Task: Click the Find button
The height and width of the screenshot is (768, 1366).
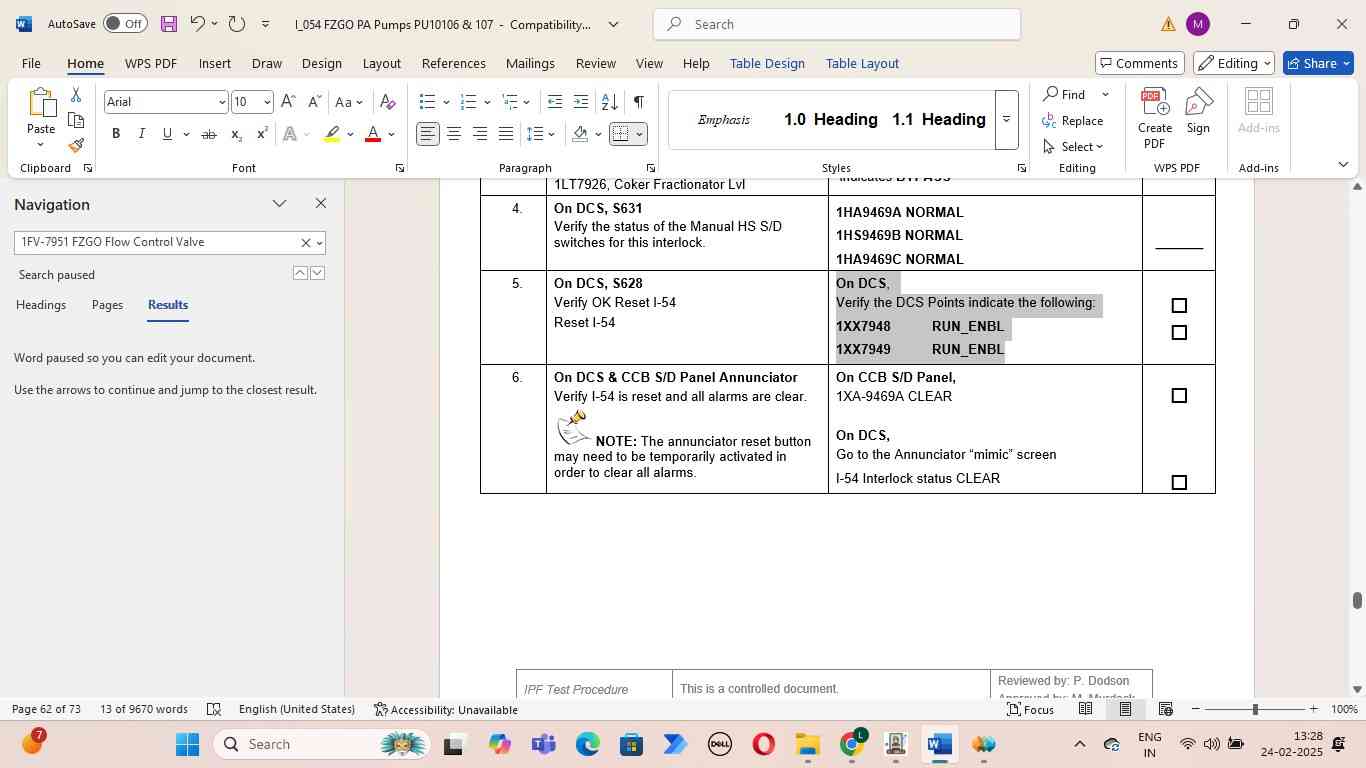Action: (x=1064, y=95)
